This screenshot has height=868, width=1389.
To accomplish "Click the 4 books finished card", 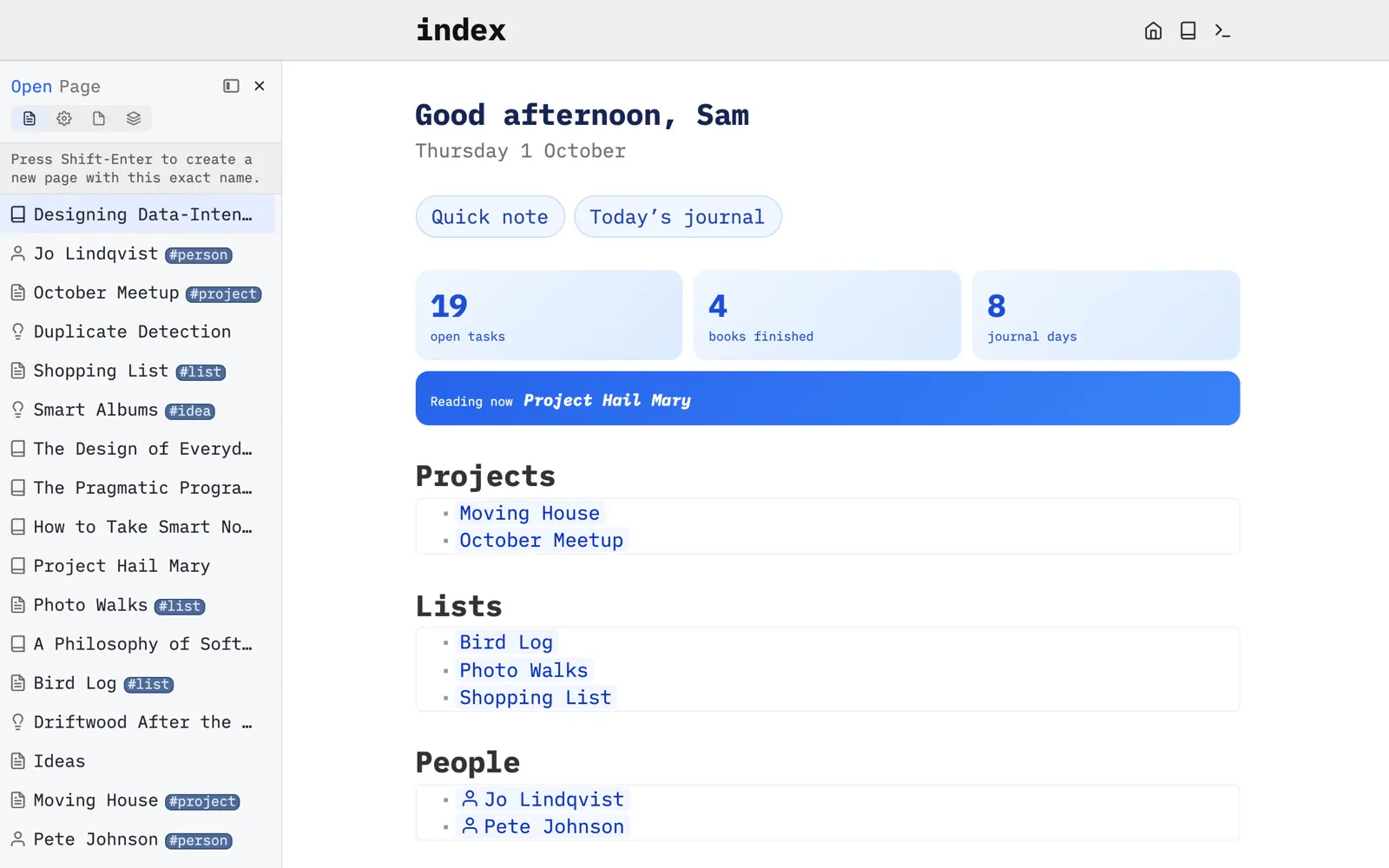I will [x=827, y=315].
